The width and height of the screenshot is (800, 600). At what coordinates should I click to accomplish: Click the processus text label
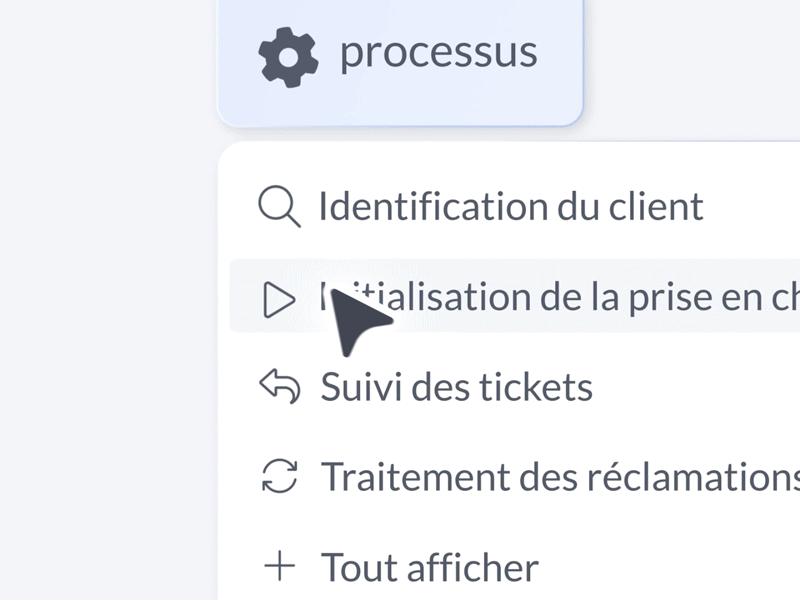tap(438, 54)
